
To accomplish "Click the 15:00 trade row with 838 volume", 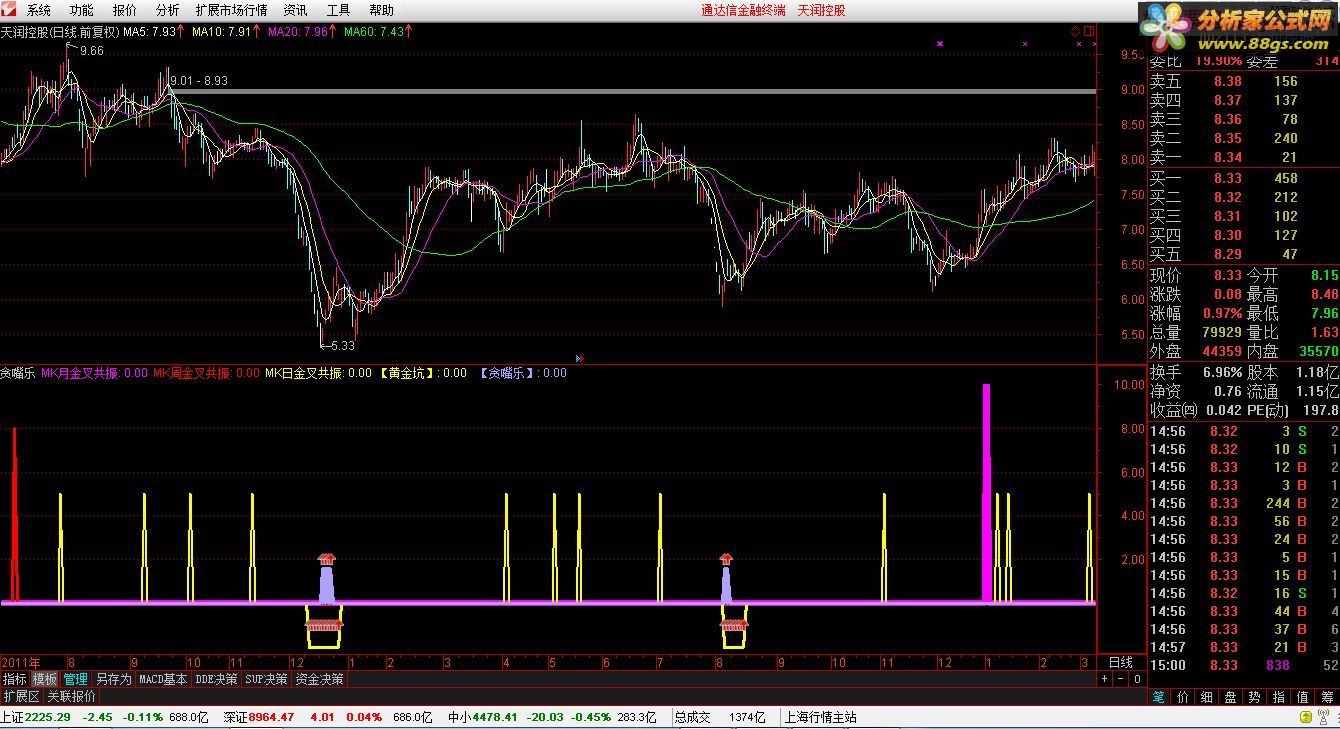I will 1243,665.
